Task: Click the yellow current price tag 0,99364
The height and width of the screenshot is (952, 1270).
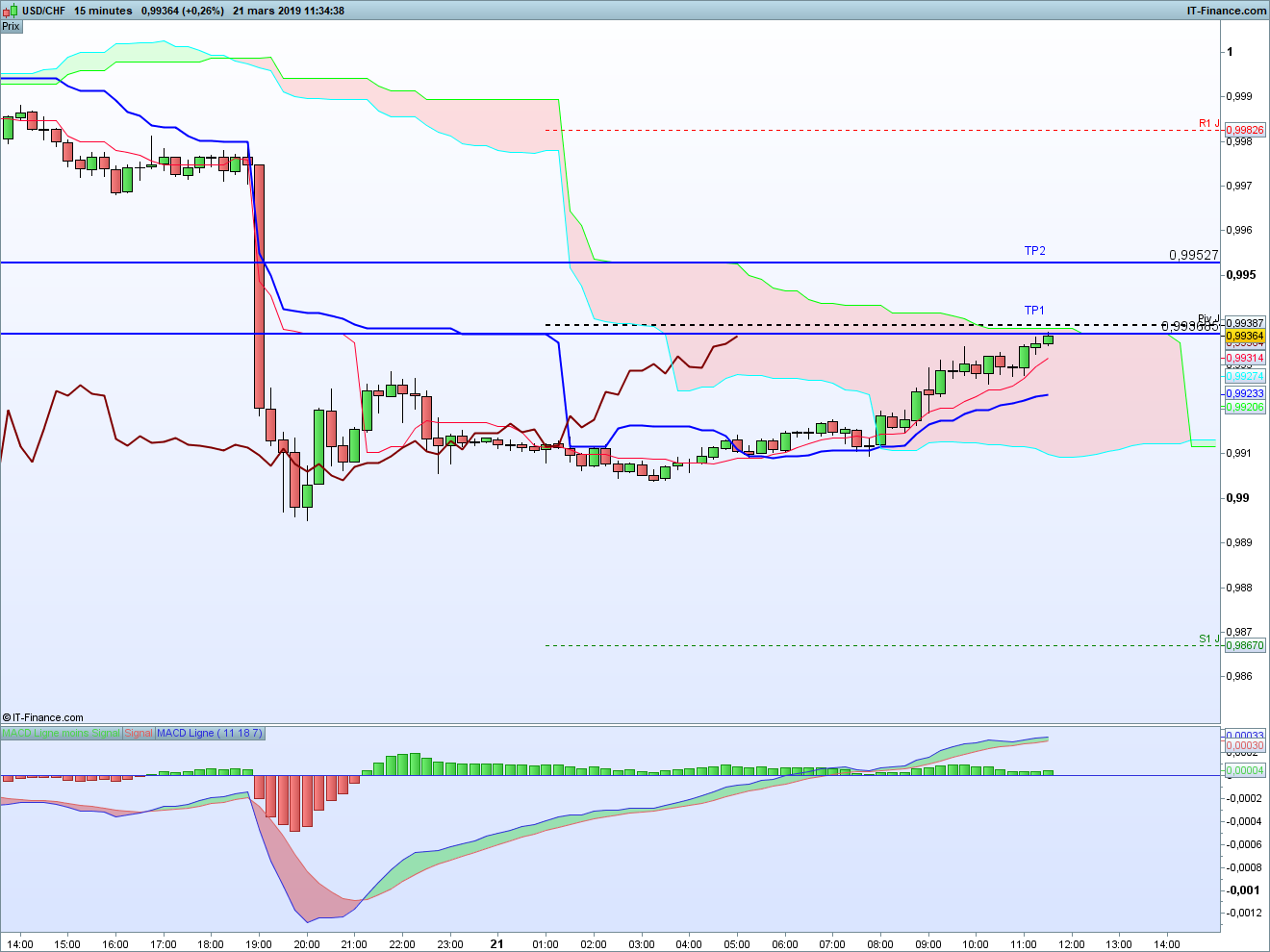Action: [x=1245, y=336]
